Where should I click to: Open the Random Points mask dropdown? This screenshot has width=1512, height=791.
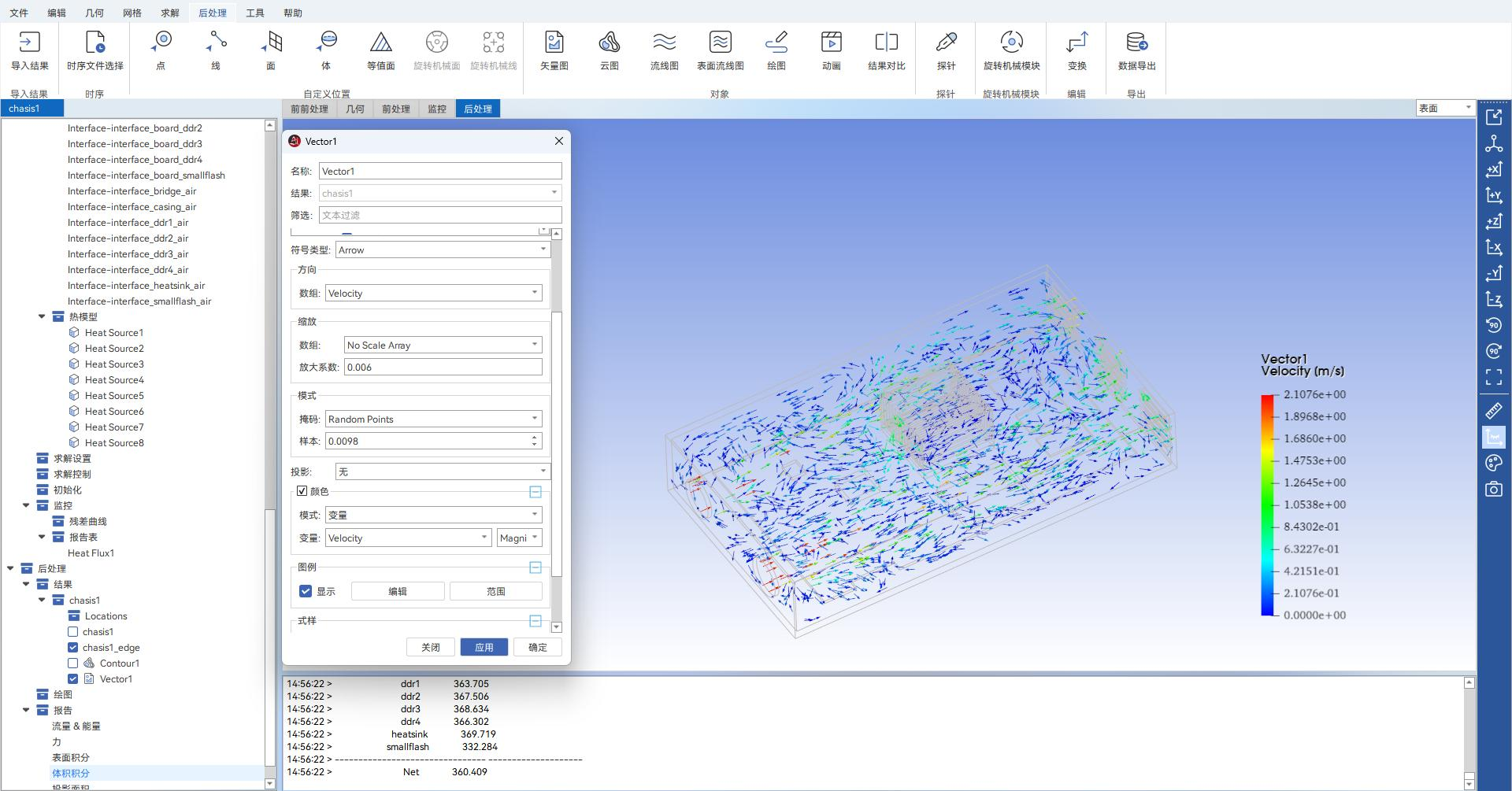[433, 419]
